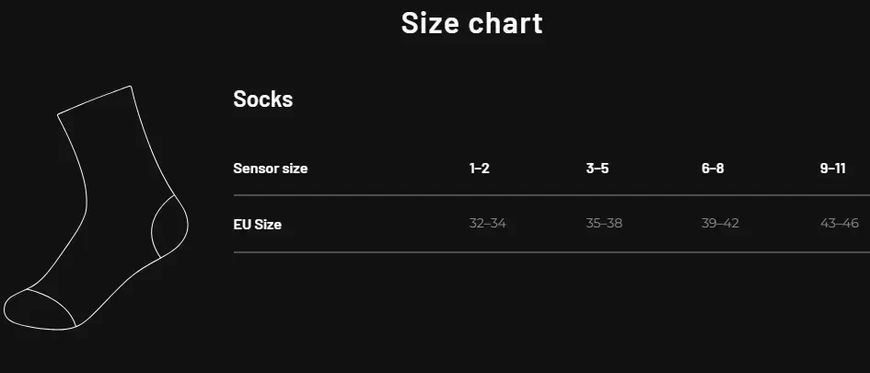
Task: Click EU size 43–46 cell
Action: pyautogui.click(x=839, y=223)
